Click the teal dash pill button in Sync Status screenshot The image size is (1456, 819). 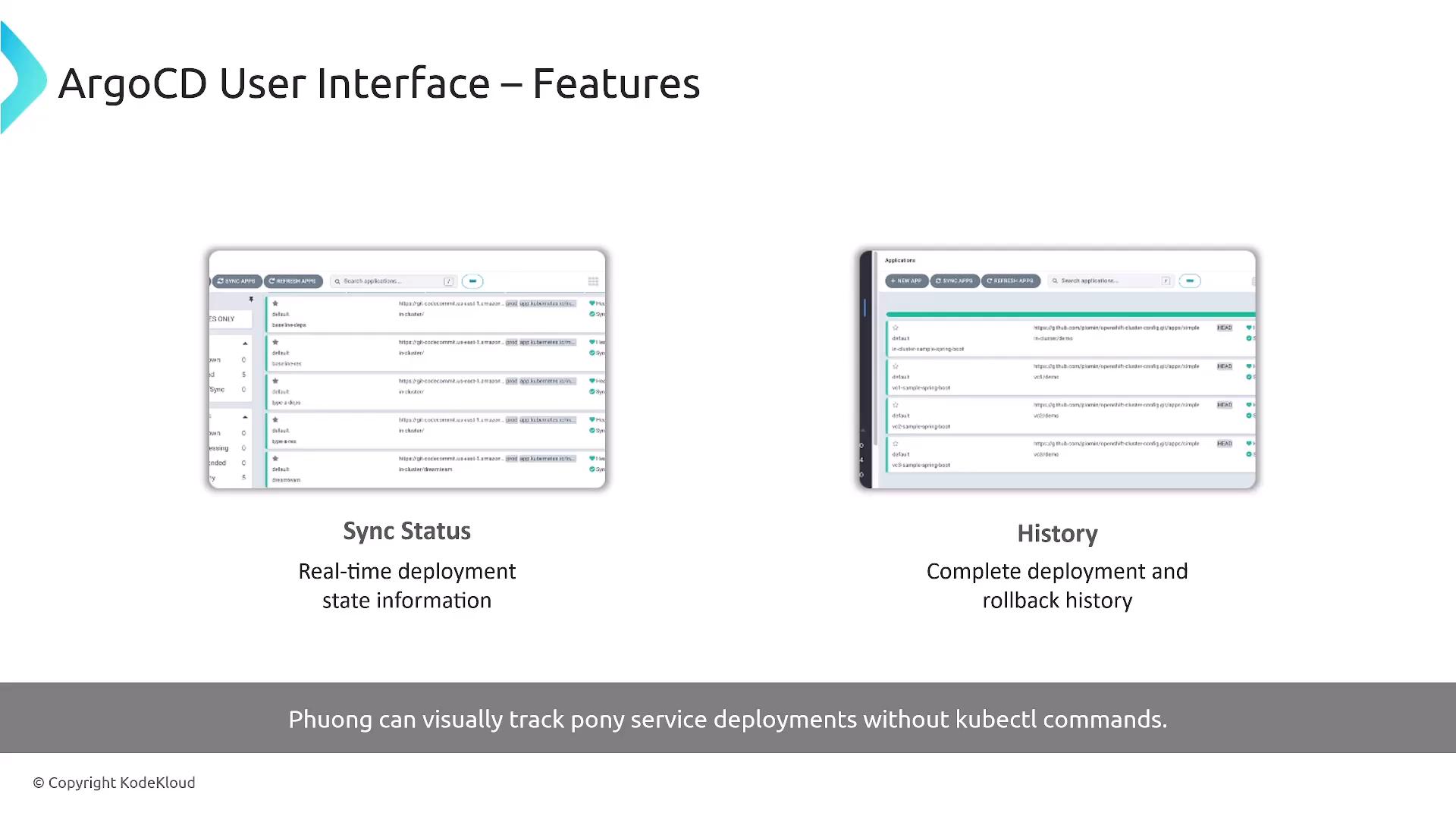click(472, 281)
